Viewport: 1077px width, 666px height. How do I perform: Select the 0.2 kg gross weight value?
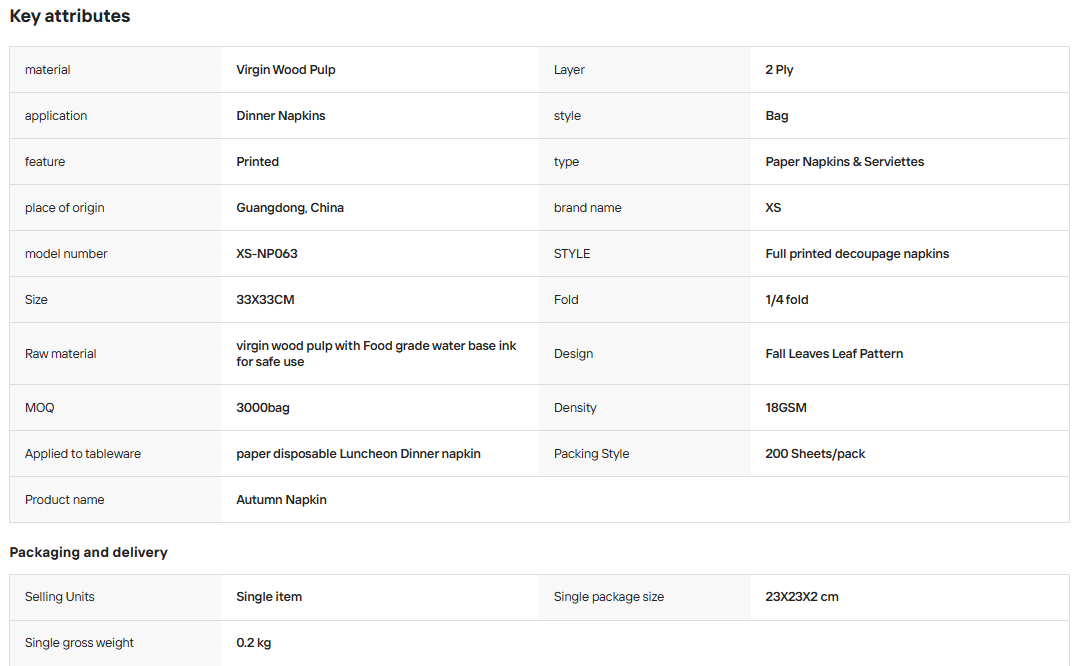(253, 643)
